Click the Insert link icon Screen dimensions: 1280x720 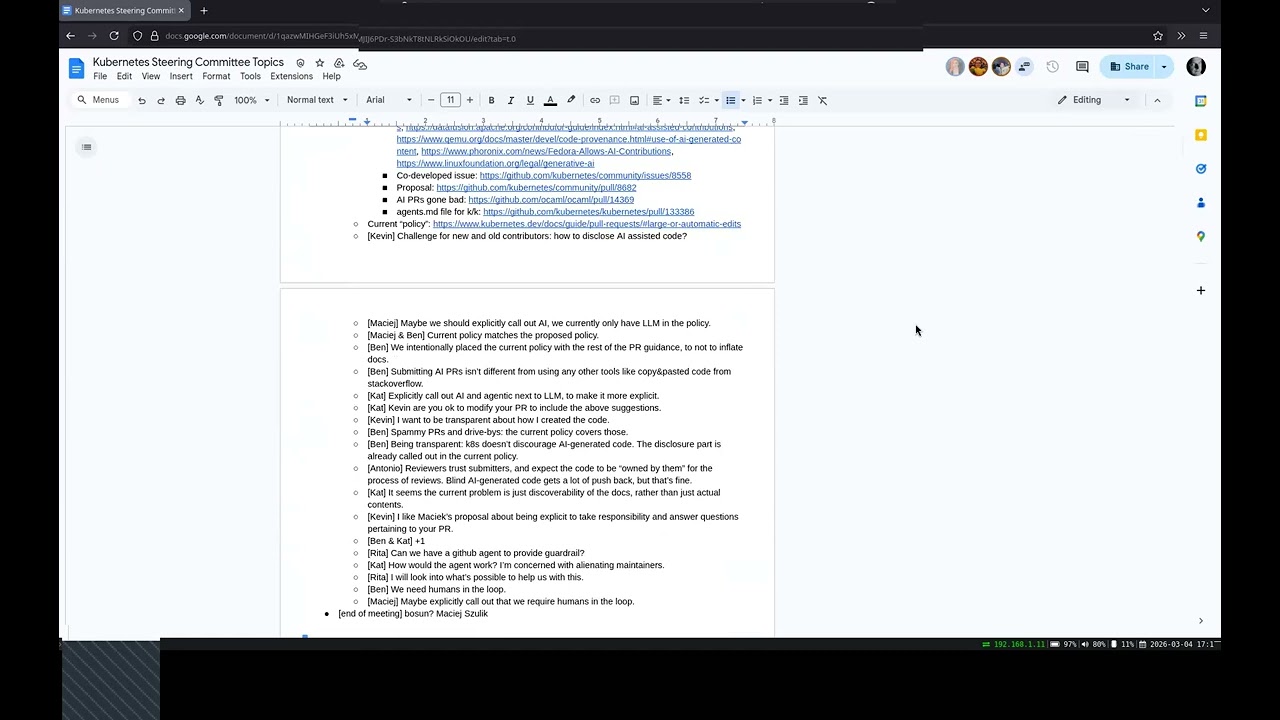pos(595,100)
